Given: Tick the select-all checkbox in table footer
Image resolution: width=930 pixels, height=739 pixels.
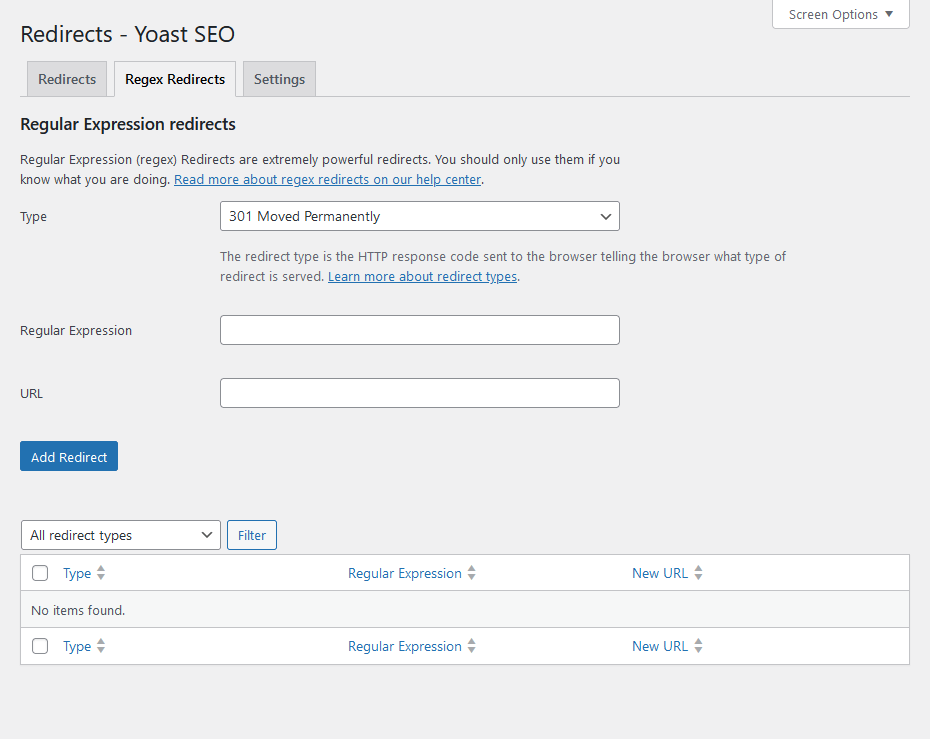Looking at the screenshot, I should 40,646.
